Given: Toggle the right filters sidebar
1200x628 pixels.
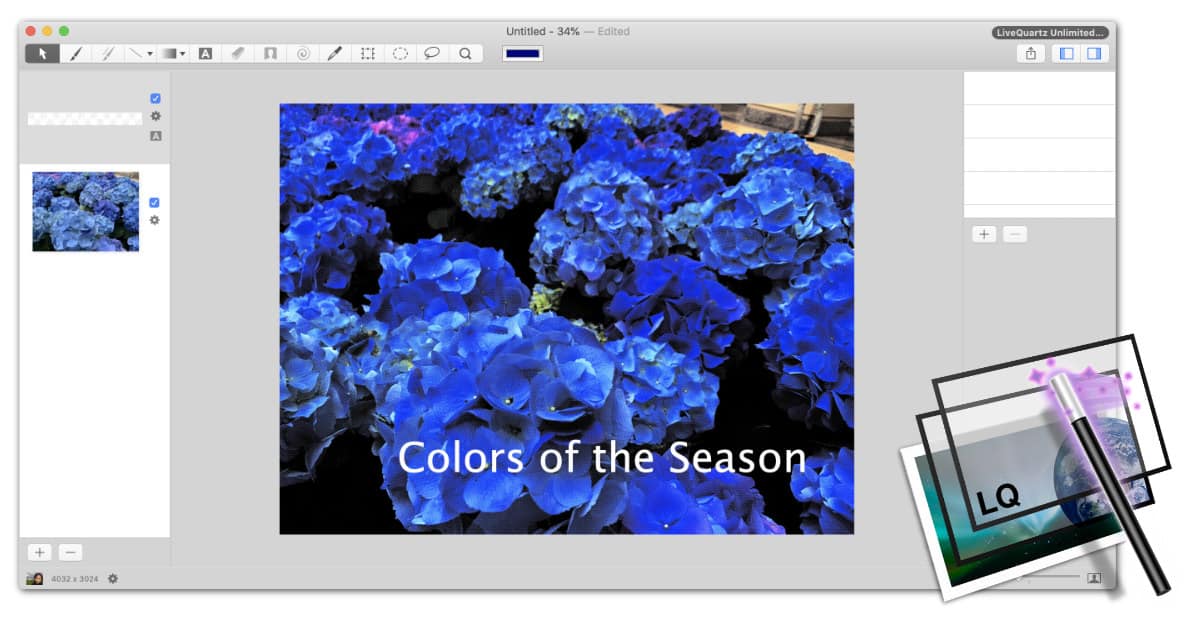Looking at the screenshot, I should click(x=1094, y=54).
